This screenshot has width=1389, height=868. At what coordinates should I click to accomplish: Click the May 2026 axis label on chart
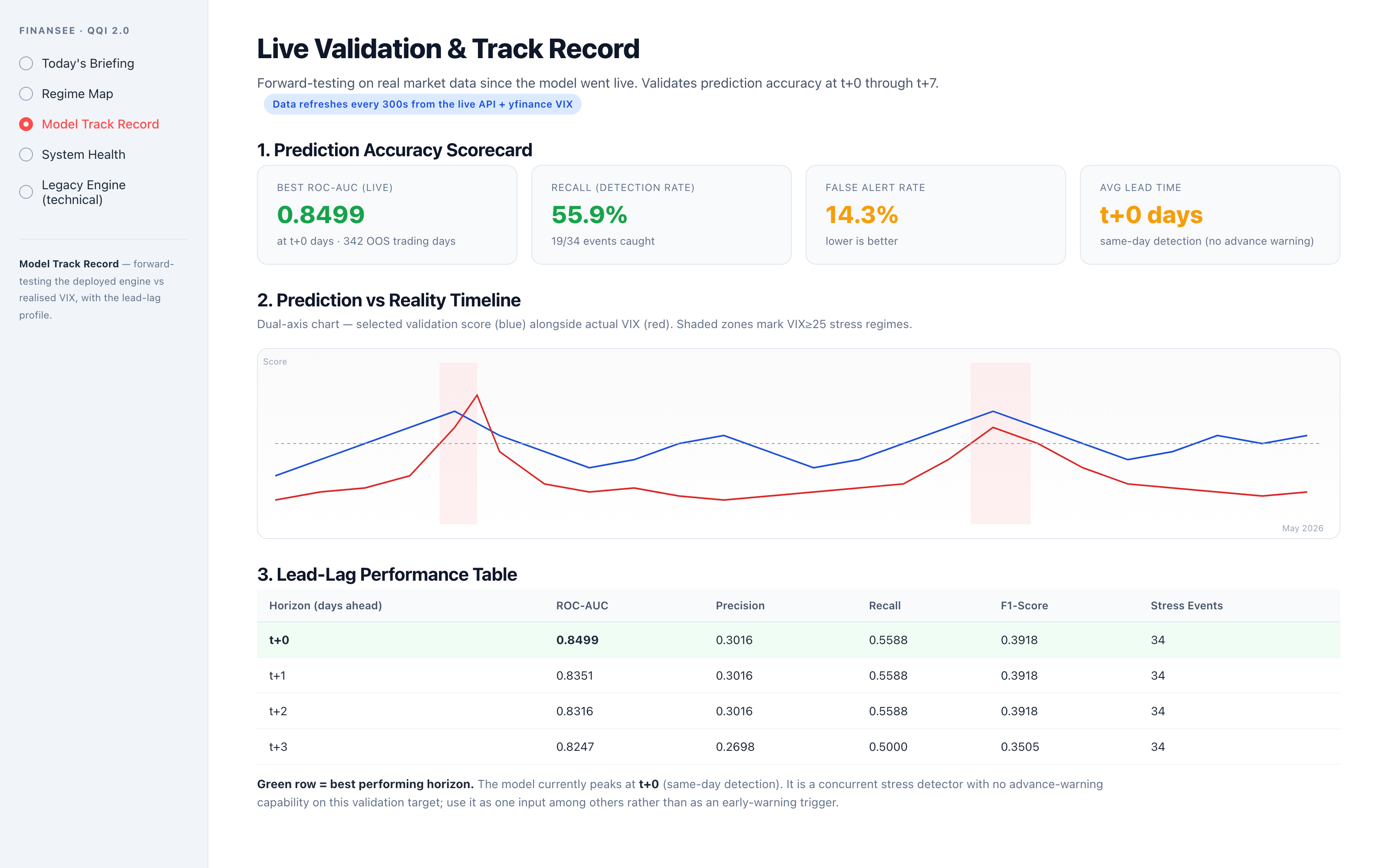pyautogui.click(x=1302, y=528)
